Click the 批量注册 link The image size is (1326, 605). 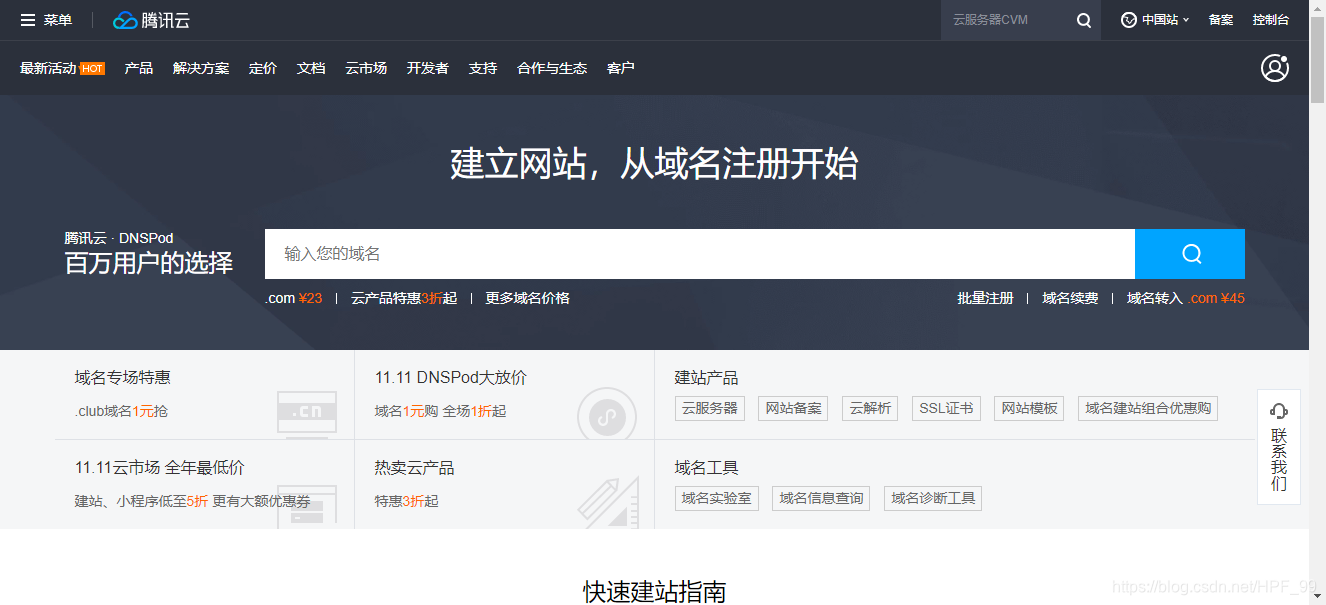(x=985, y=297)
